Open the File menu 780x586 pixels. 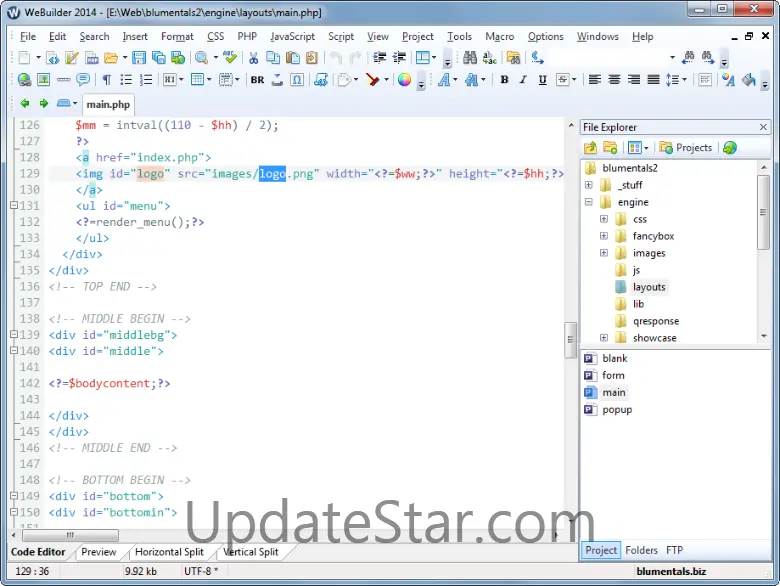coord(28,36)
